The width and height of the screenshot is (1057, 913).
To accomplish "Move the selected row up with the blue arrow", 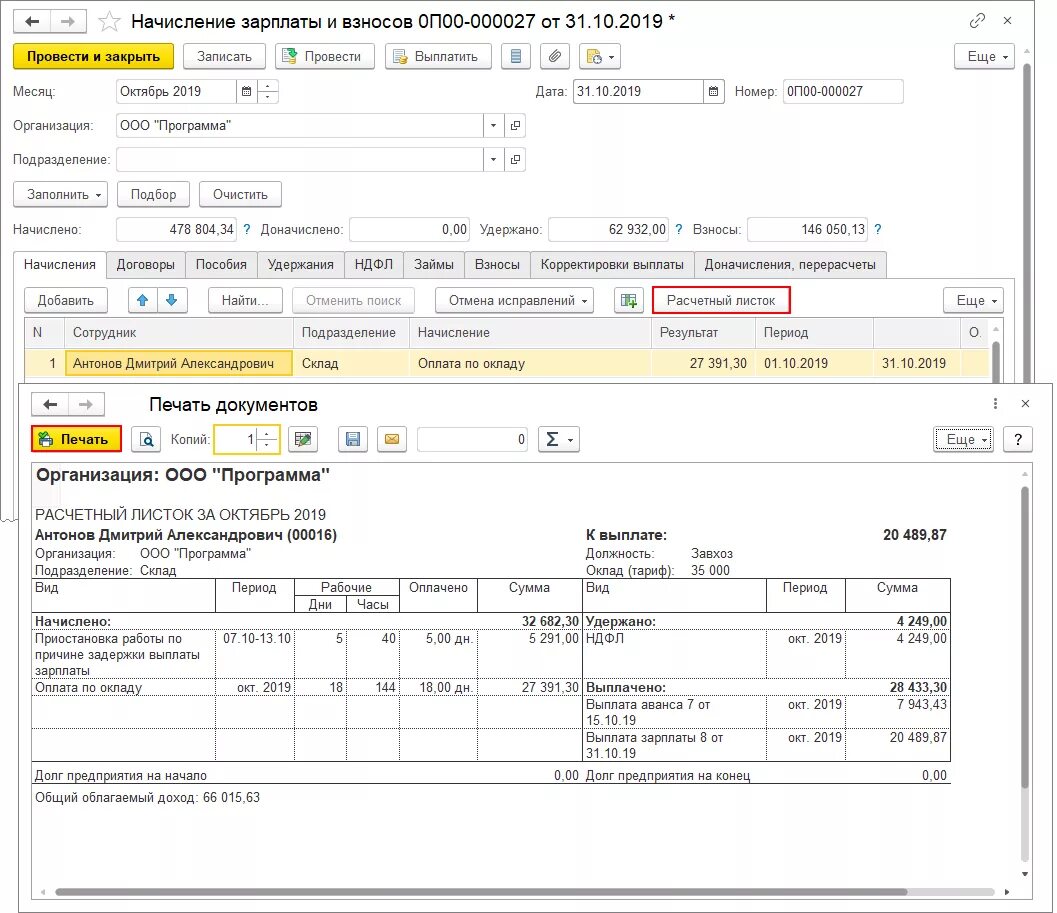I will pos(142,301).
